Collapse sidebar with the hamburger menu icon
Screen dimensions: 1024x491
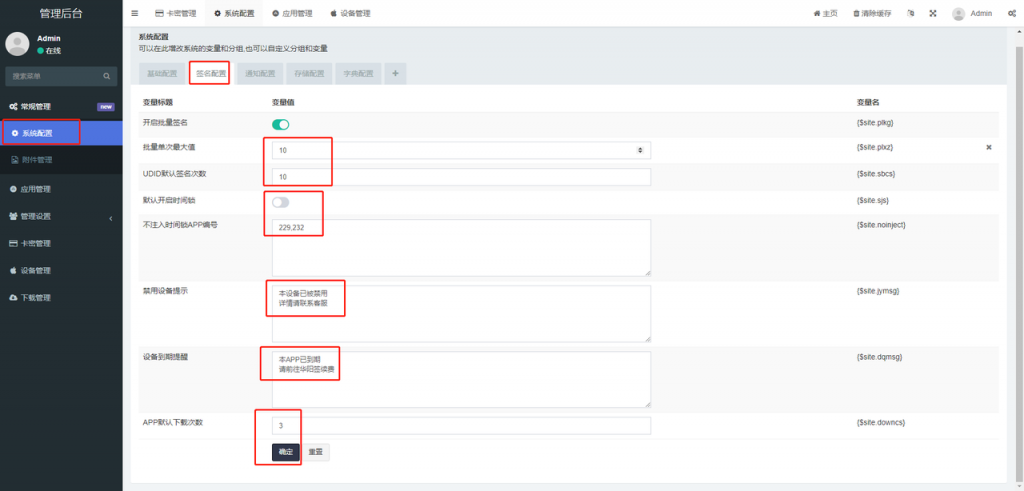click(x=135, y=14)
